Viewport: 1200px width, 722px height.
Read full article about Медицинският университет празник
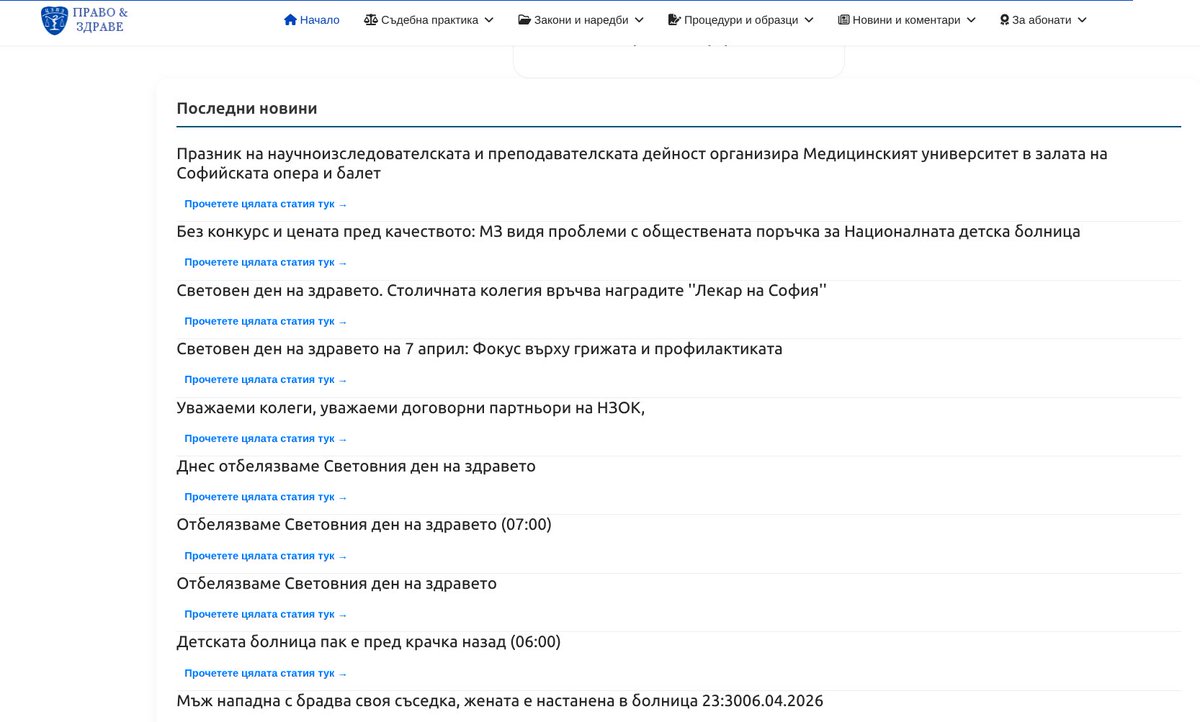[265, 204]
